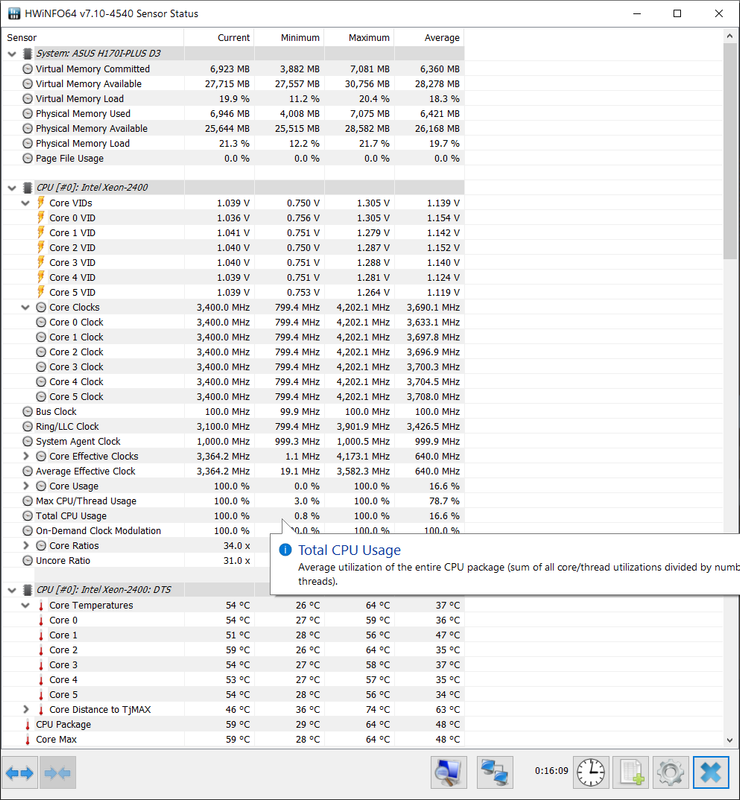Click the Core 2 temperature thermometer icon

coord(41,650)
